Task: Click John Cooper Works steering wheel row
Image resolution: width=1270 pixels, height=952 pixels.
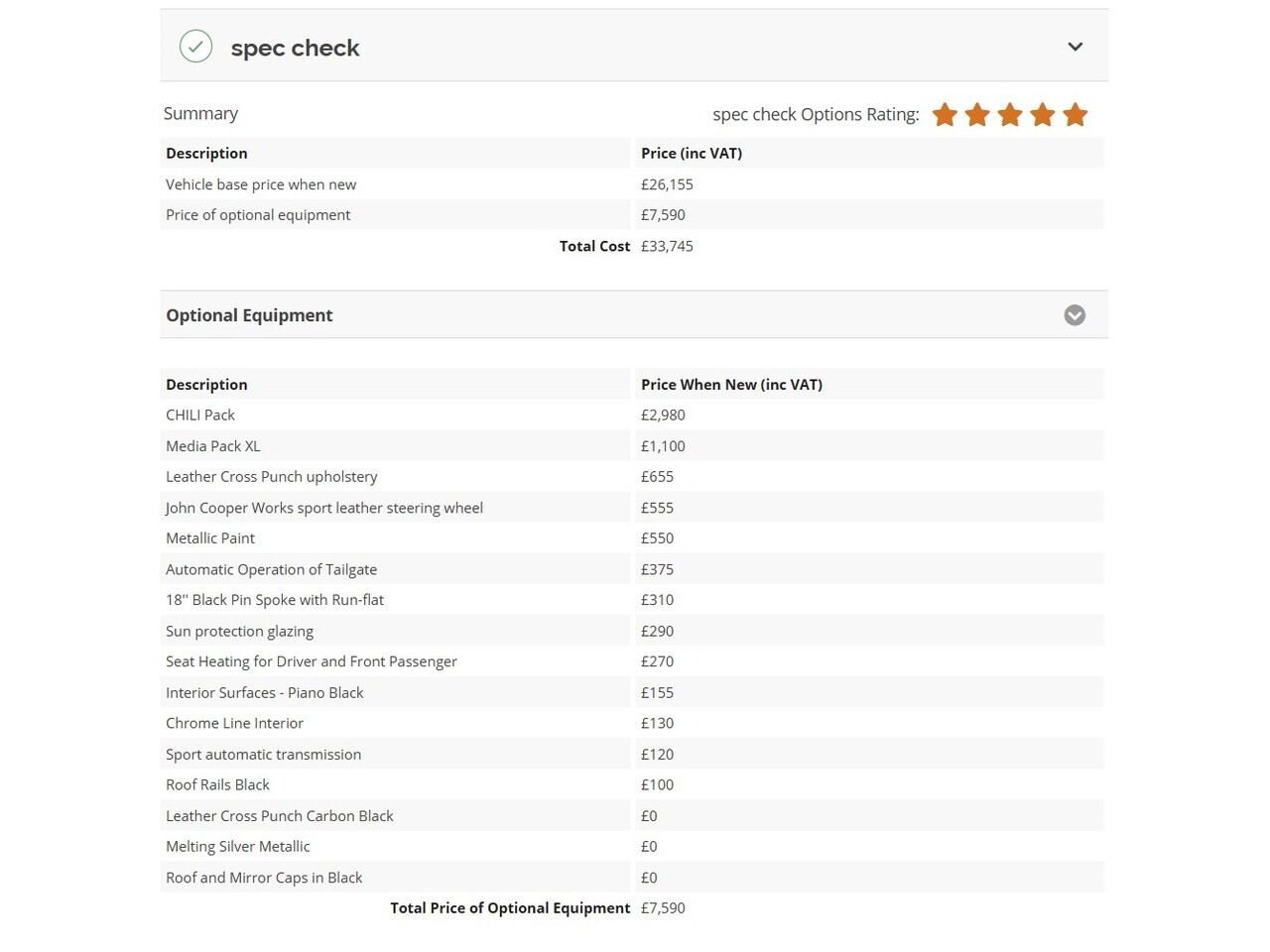Action: point(632,508)
